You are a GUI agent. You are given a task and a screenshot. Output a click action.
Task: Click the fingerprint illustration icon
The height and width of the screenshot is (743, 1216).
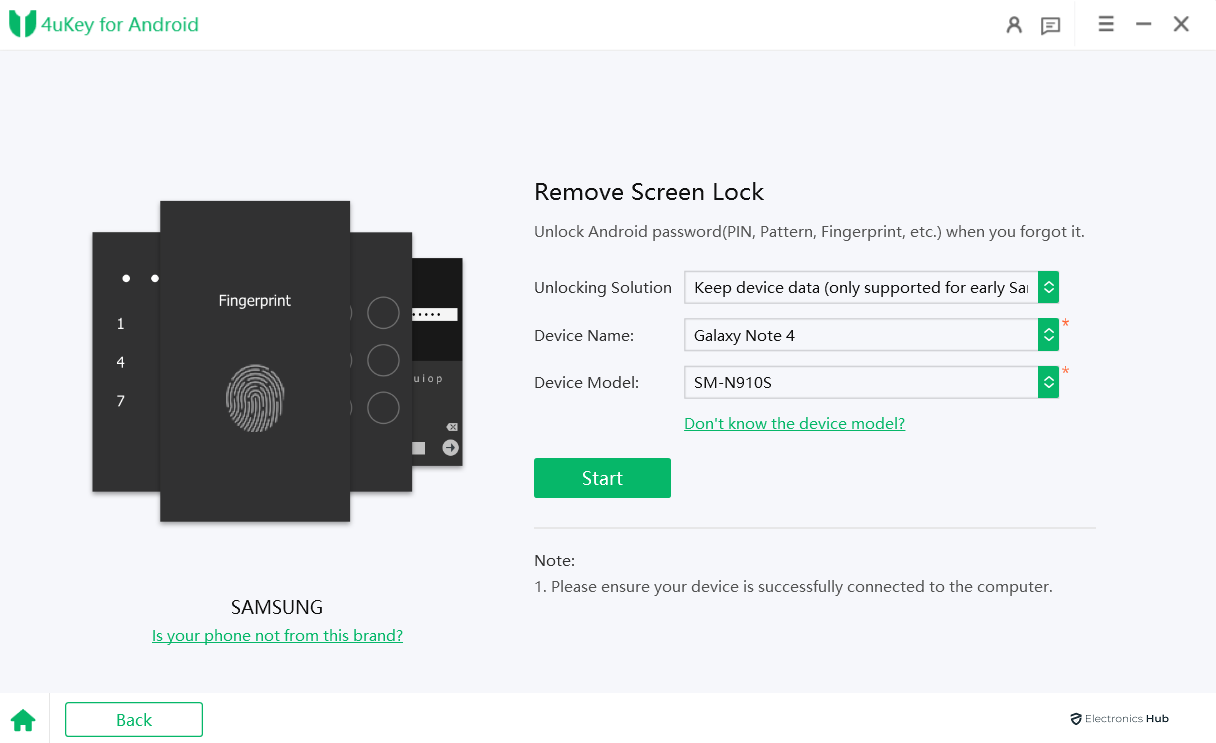pos(255,397)
